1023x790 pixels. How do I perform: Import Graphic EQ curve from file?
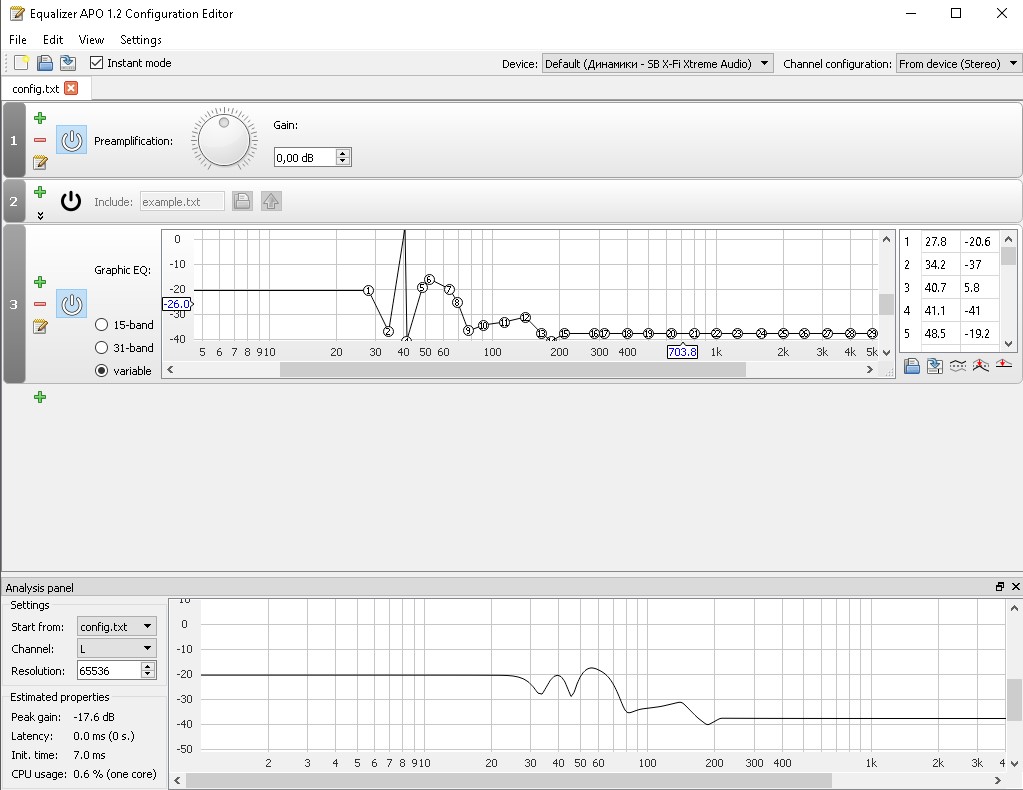(x=911, y=366)
